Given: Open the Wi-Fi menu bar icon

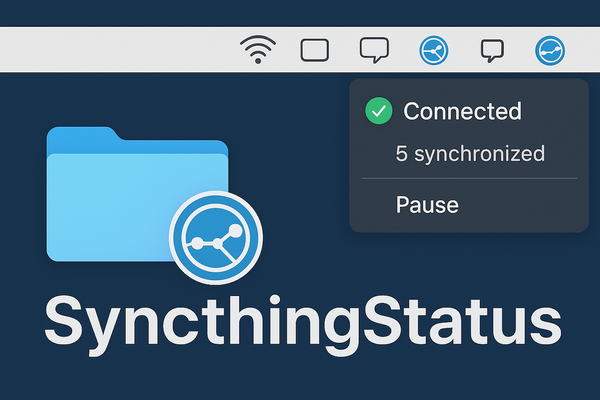Looking at the screenshot, I should pos(258,50).
